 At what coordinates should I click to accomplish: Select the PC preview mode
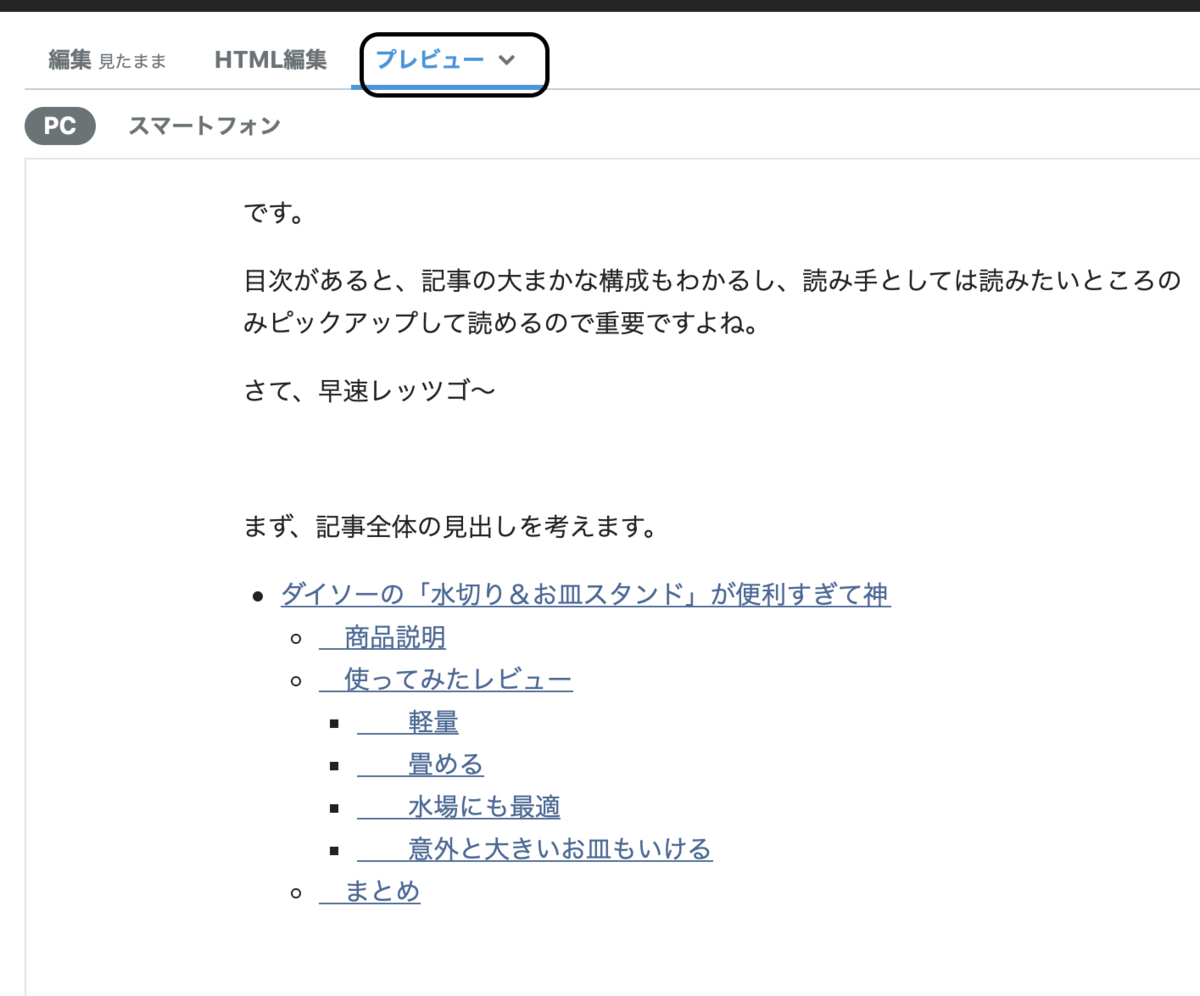(58, 125)
